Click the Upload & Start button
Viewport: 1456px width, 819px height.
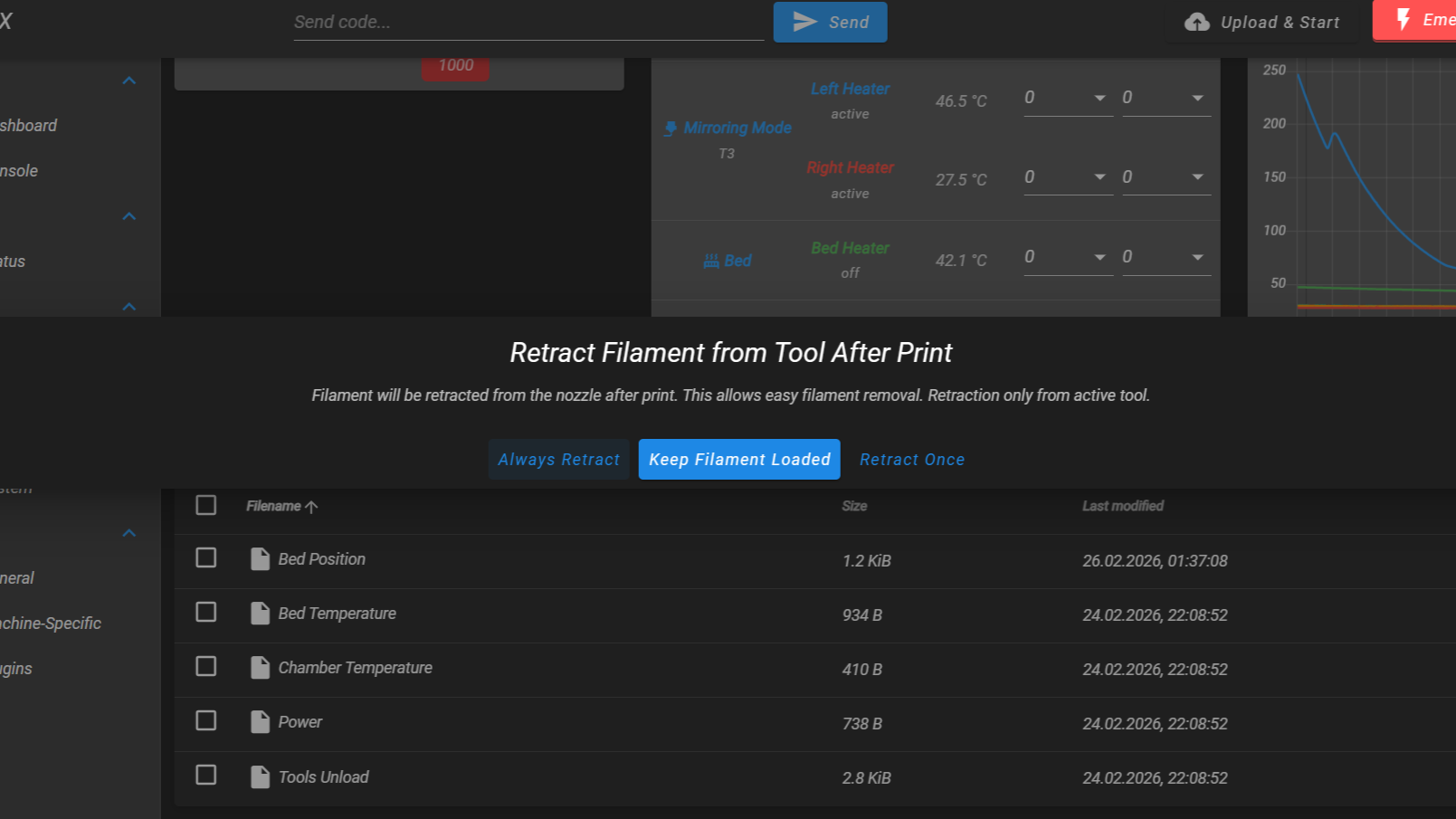point(1262,22)
